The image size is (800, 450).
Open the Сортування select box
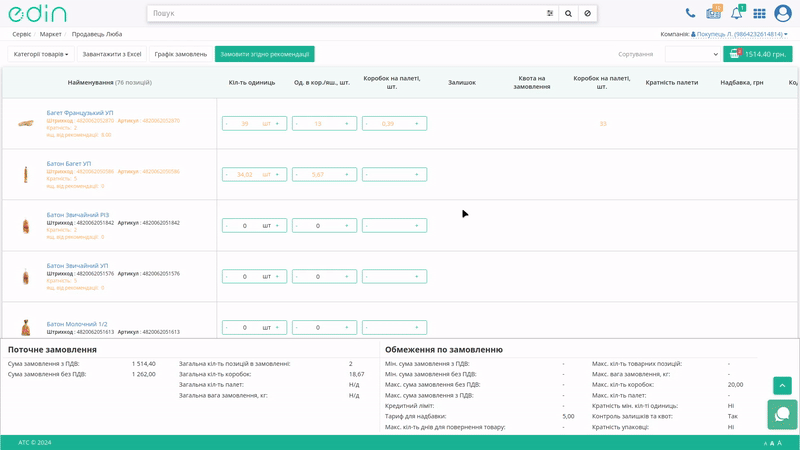pos(692,54)
